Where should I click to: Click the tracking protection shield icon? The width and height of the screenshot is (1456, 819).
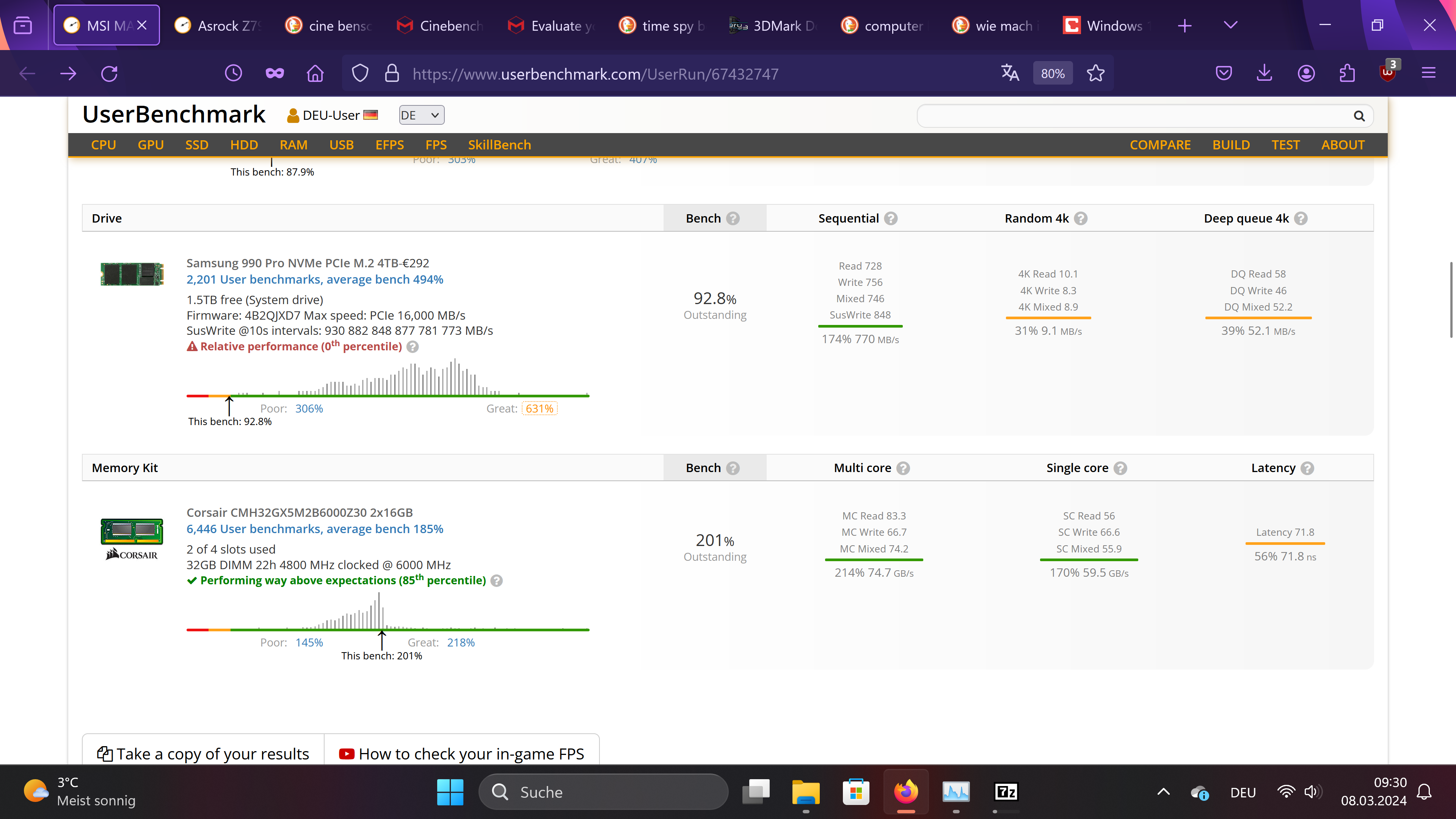tap(360, 74)
